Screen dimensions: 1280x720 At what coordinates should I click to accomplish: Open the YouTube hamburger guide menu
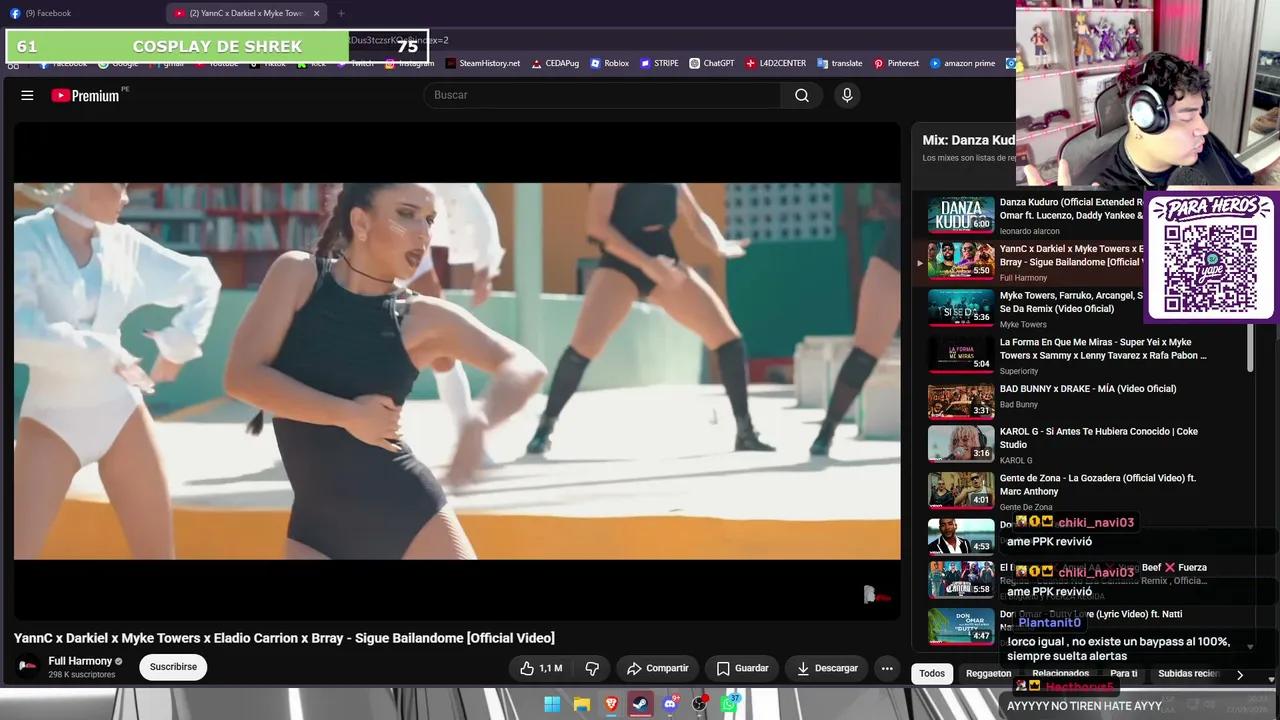click(27, 95)
